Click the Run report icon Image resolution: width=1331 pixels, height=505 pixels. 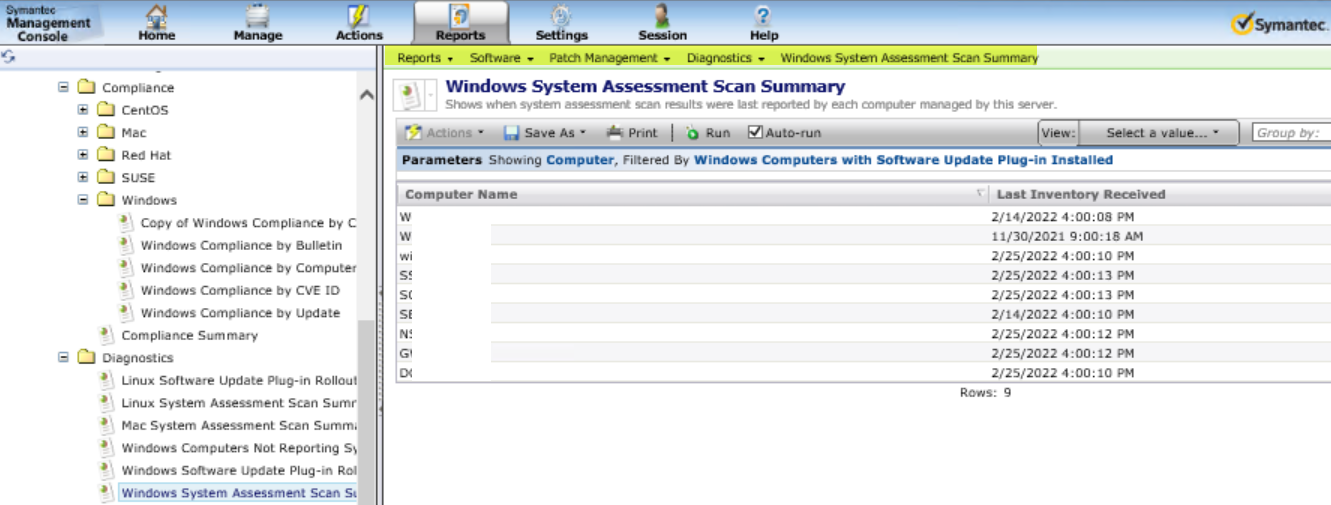click(x=693, y=132)
